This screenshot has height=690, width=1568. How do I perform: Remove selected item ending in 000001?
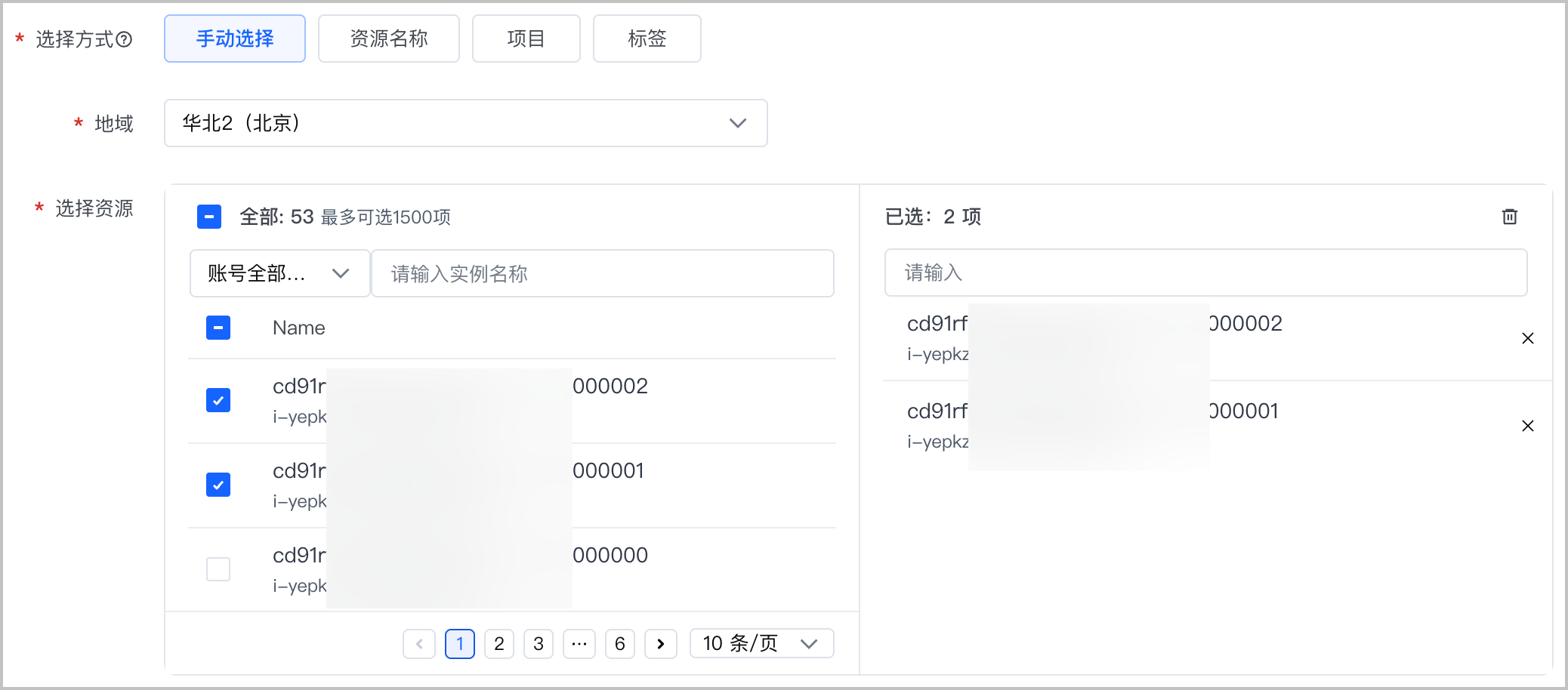pyautogui.click(x=1527, y=426)
